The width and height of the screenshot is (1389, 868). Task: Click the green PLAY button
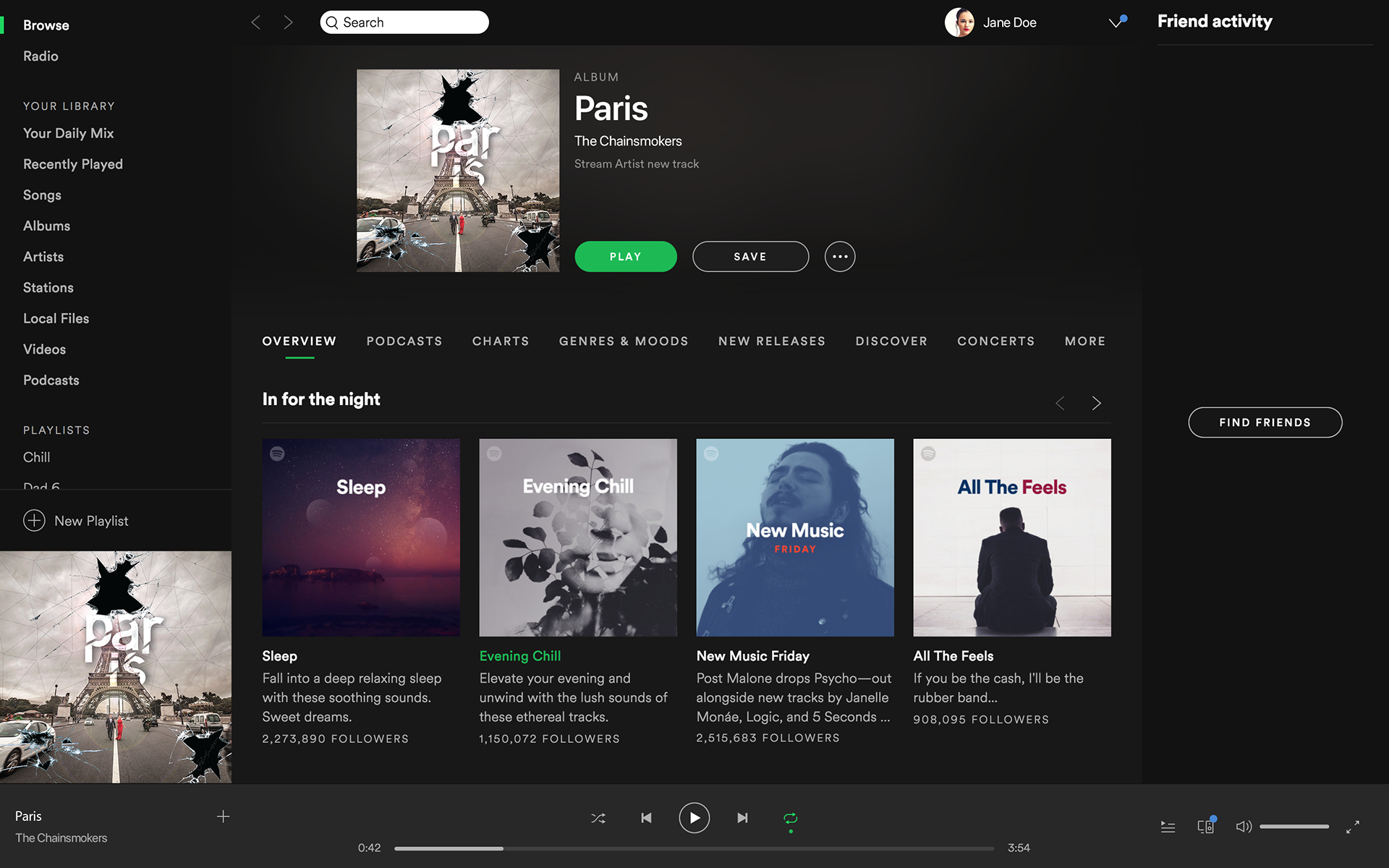(626, 257)
